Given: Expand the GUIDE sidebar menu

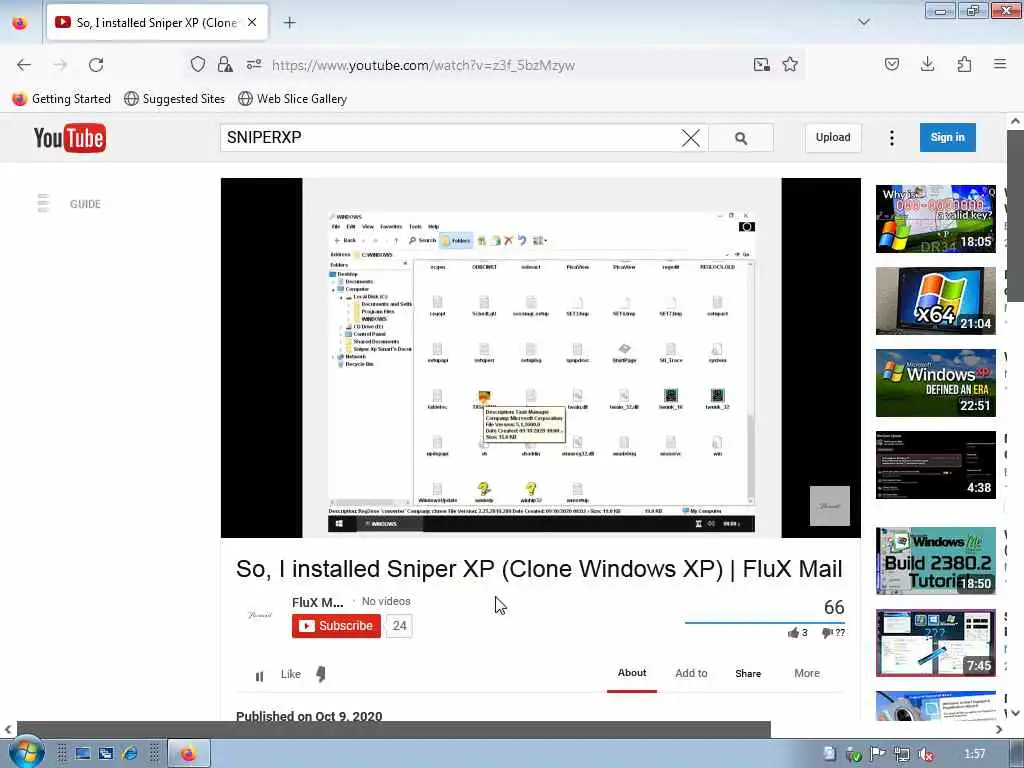Looking at the screenshot, I should tap(69, 204).
